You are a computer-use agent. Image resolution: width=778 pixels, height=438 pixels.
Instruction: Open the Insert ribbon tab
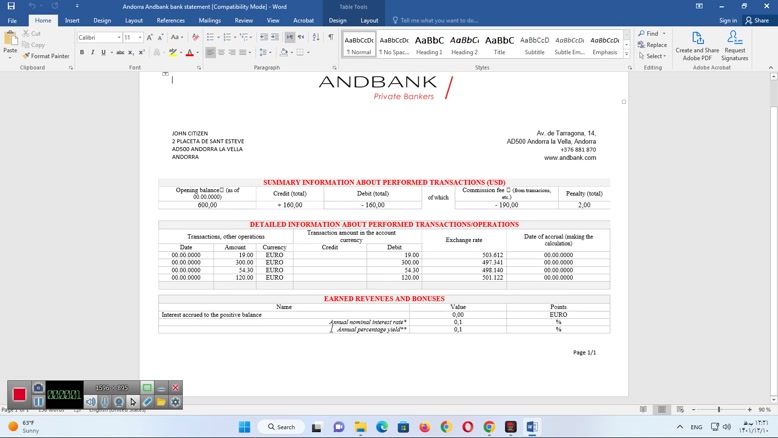[72, 20]
